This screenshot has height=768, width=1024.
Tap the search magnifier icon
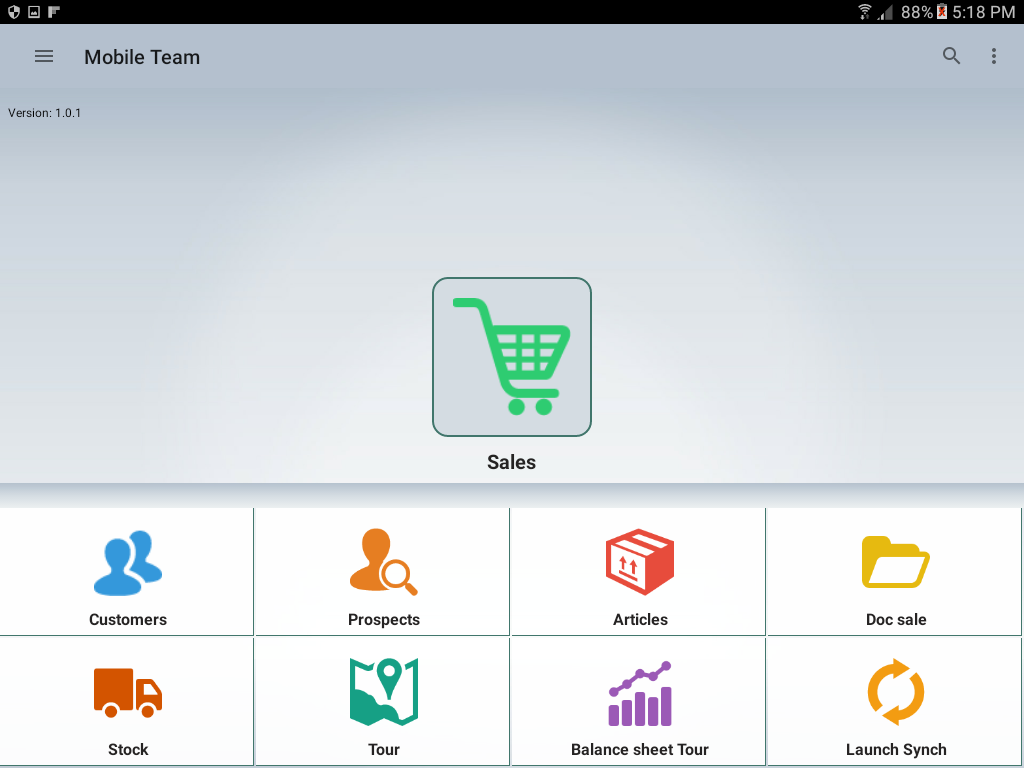coord(951,56)
